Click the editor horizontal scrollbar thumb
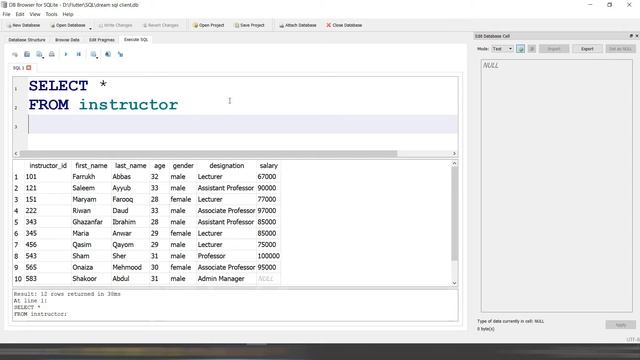Image resolution: width=640 pixels, height=360 pixels. coord(208,154)
